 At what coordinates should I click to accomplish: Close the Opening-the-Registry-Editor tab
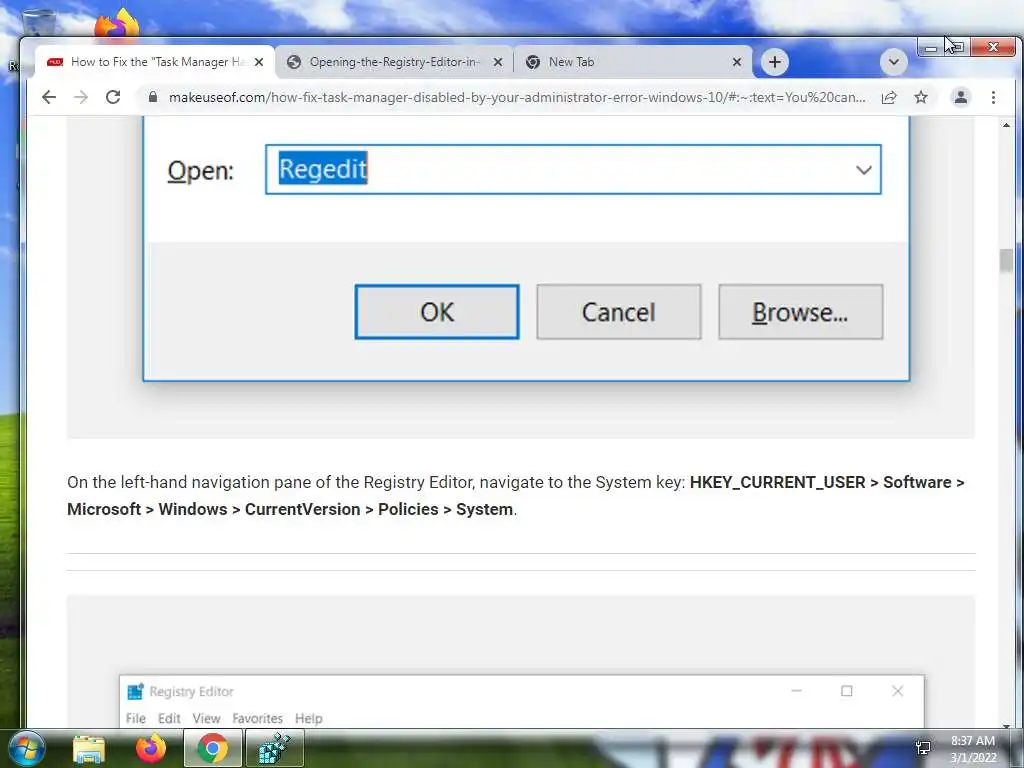pyautogui.click(x=498, y=62)
